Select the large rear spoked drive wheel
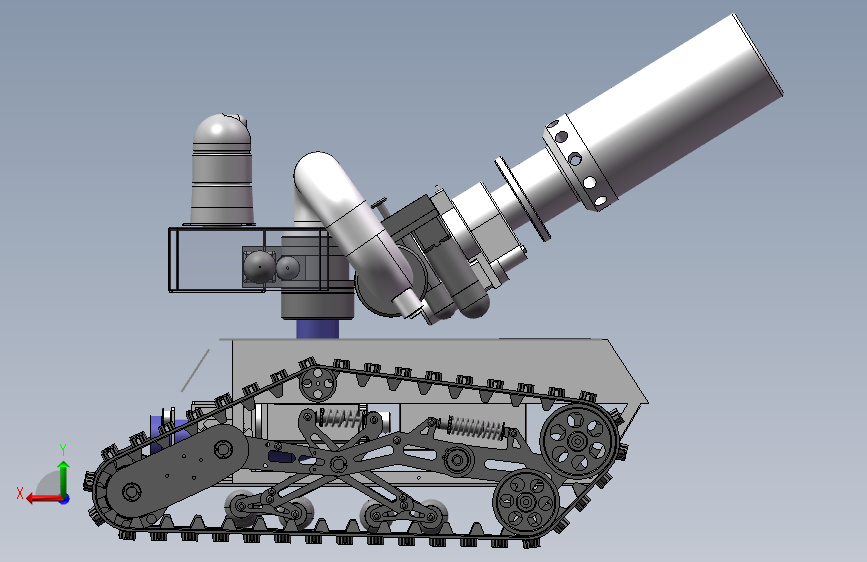Image resolution: width=867 pixels, height=562 pixels. pyautogui.click(x=578, y=441)
